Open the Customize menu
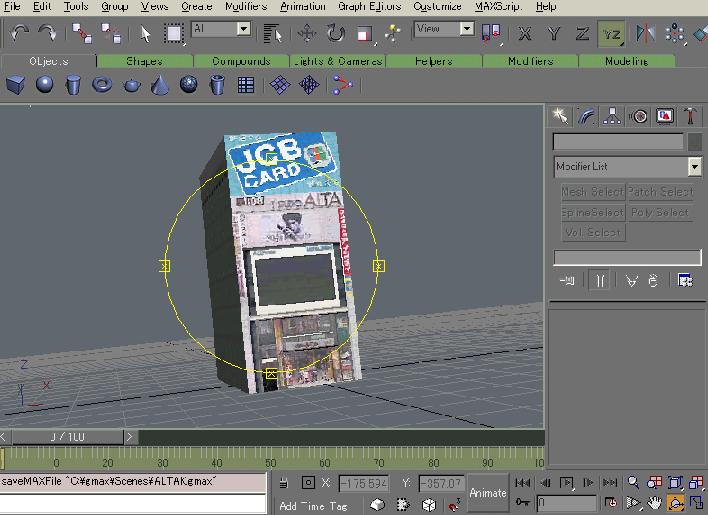Screen dimensions: 708x515 click(x=437, y=6)
